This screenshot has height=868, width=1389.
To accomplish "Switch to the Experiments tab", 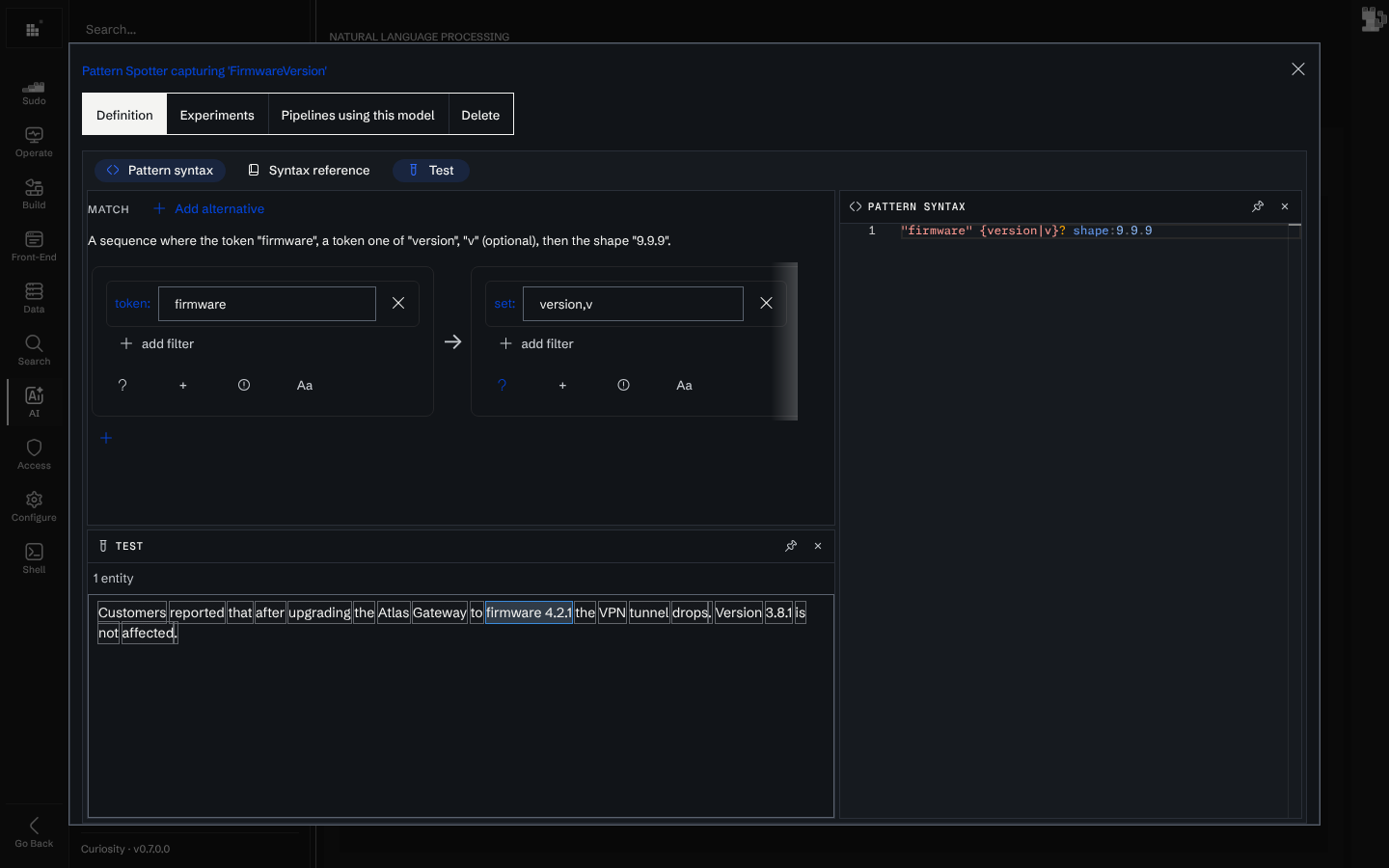I will pos(217,115).
